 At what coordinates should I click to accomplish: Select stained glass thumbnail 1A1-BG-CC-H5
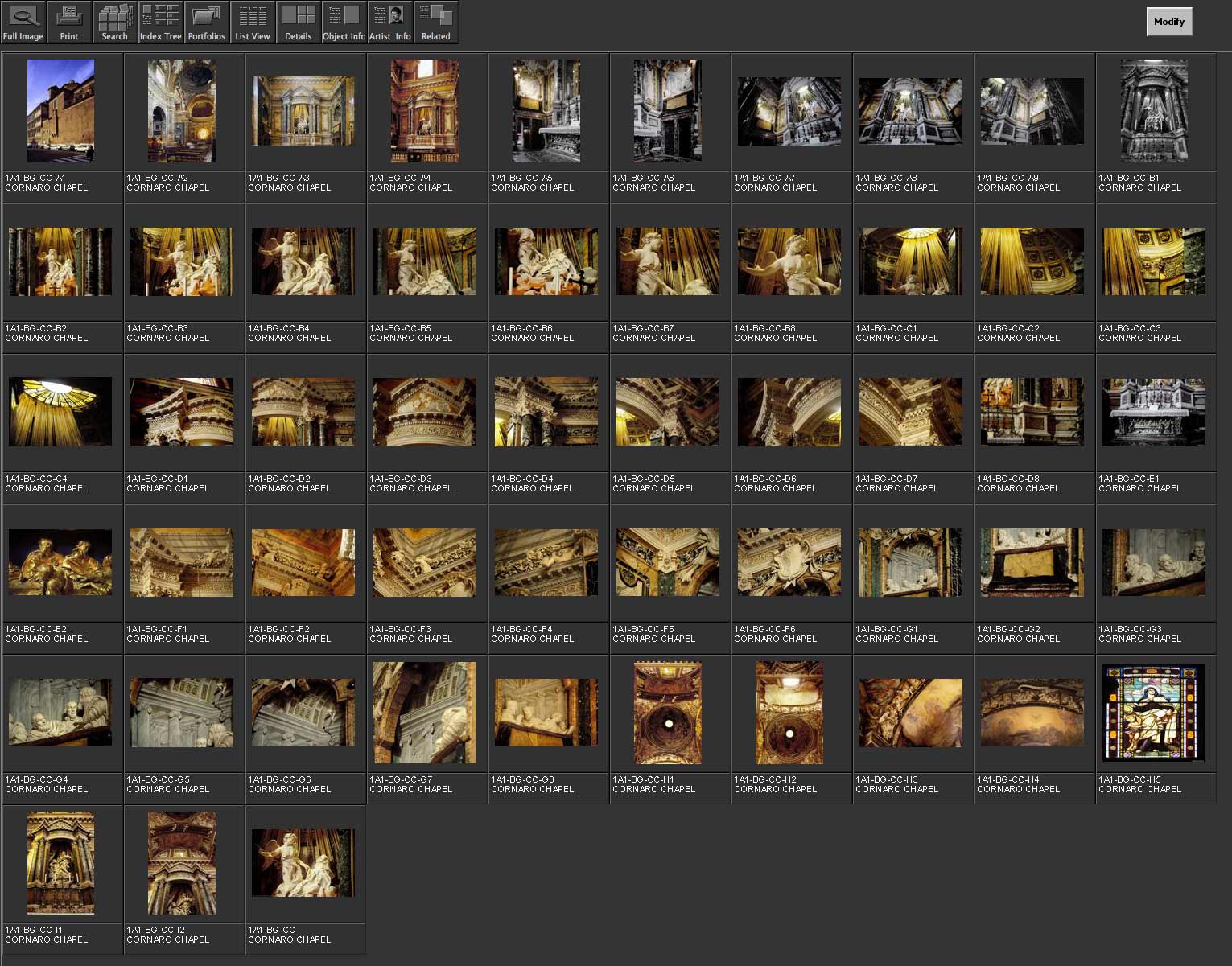pyautogui.click(x=1154, y=713)
